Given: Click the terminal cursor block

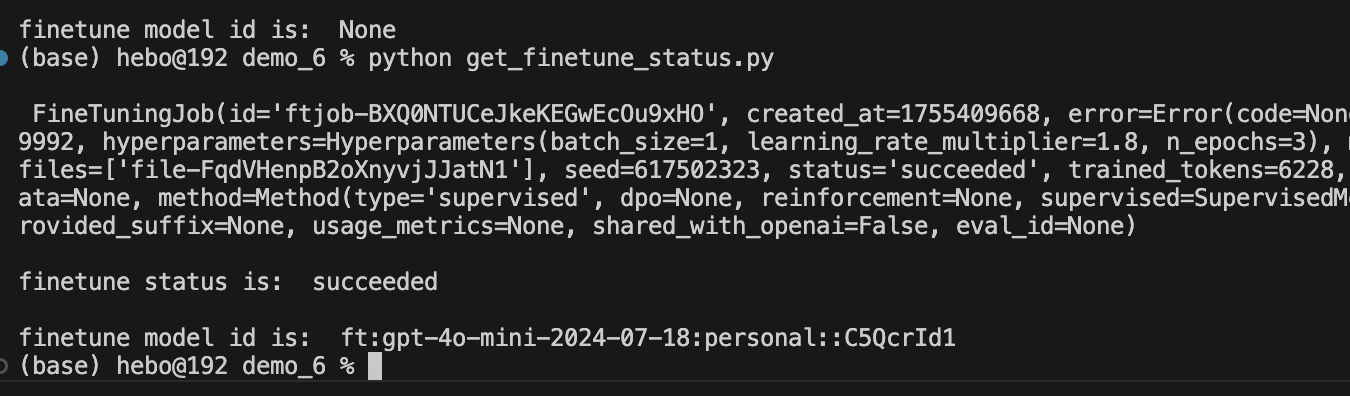Looking at the screenshot, I should pos(375,367).
